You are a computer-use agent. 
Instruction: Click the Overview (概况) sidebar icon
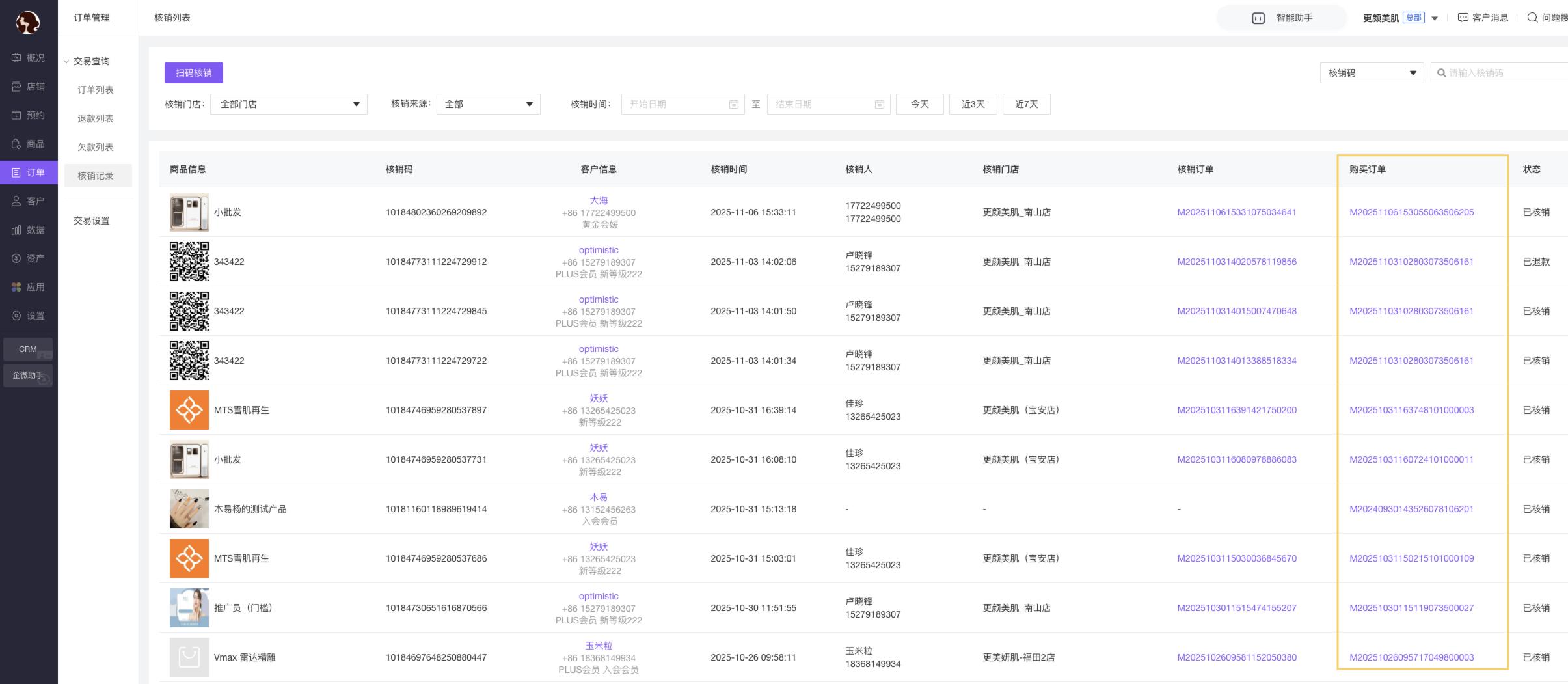(x=16, y=58)
